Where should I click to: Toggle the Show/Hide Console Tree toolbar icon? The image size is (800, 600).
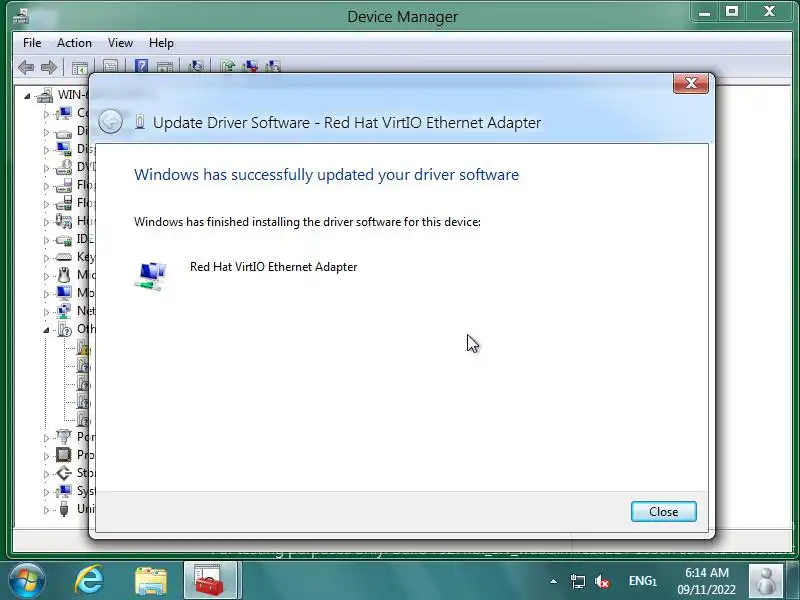(80, 67)
